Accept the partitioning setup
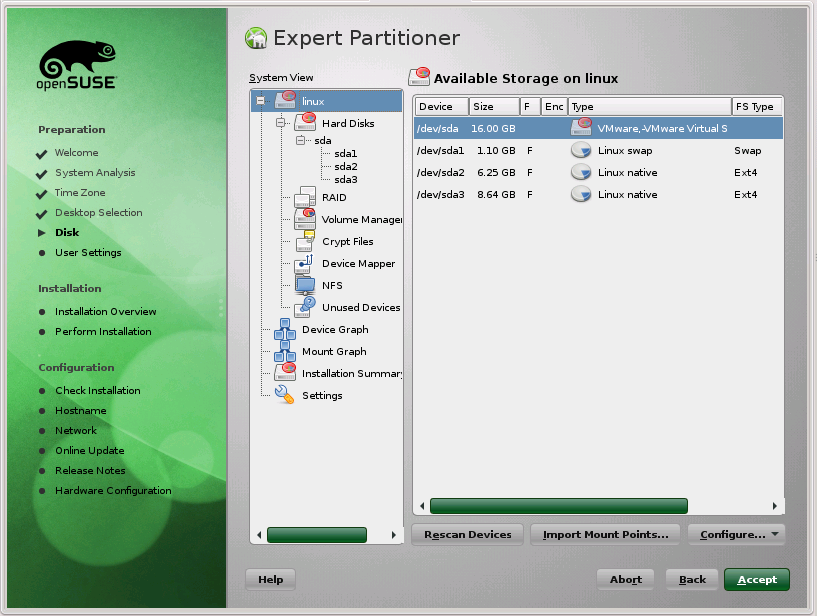The width and height of the screenshot is (817, 616). (x=757, y=579)
